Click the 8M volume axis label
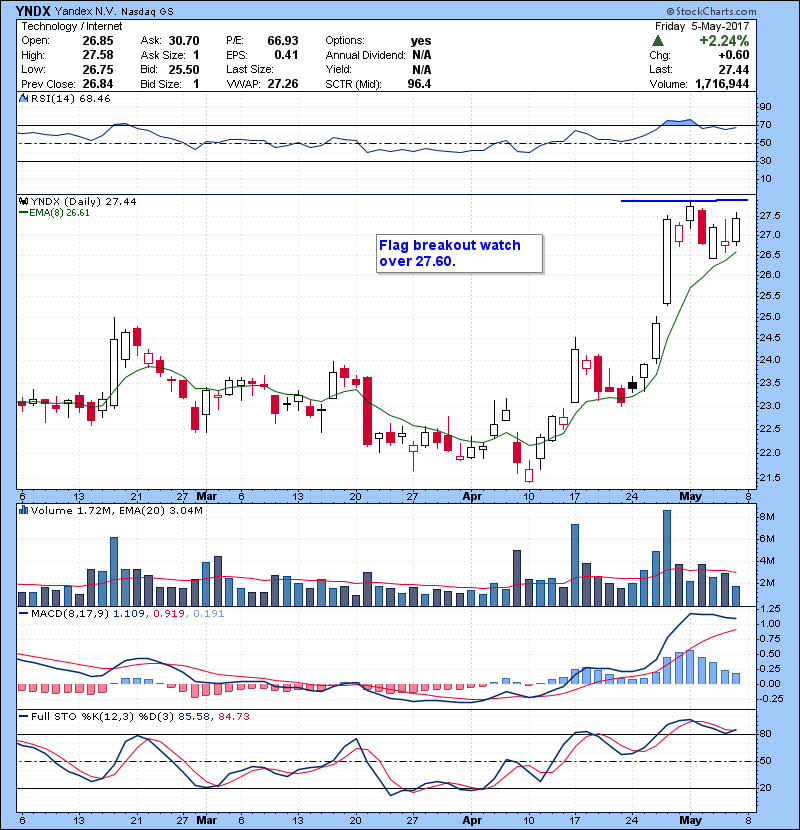The width and height of the screenshot is (800, 830). pyautogui.click(x=768, y=517)
